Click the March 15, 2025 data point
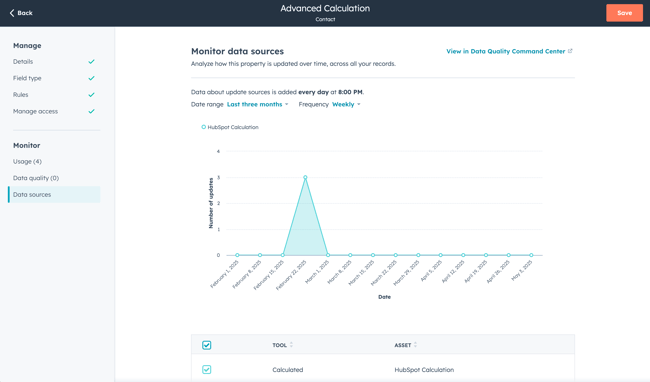 coord(373,255)
